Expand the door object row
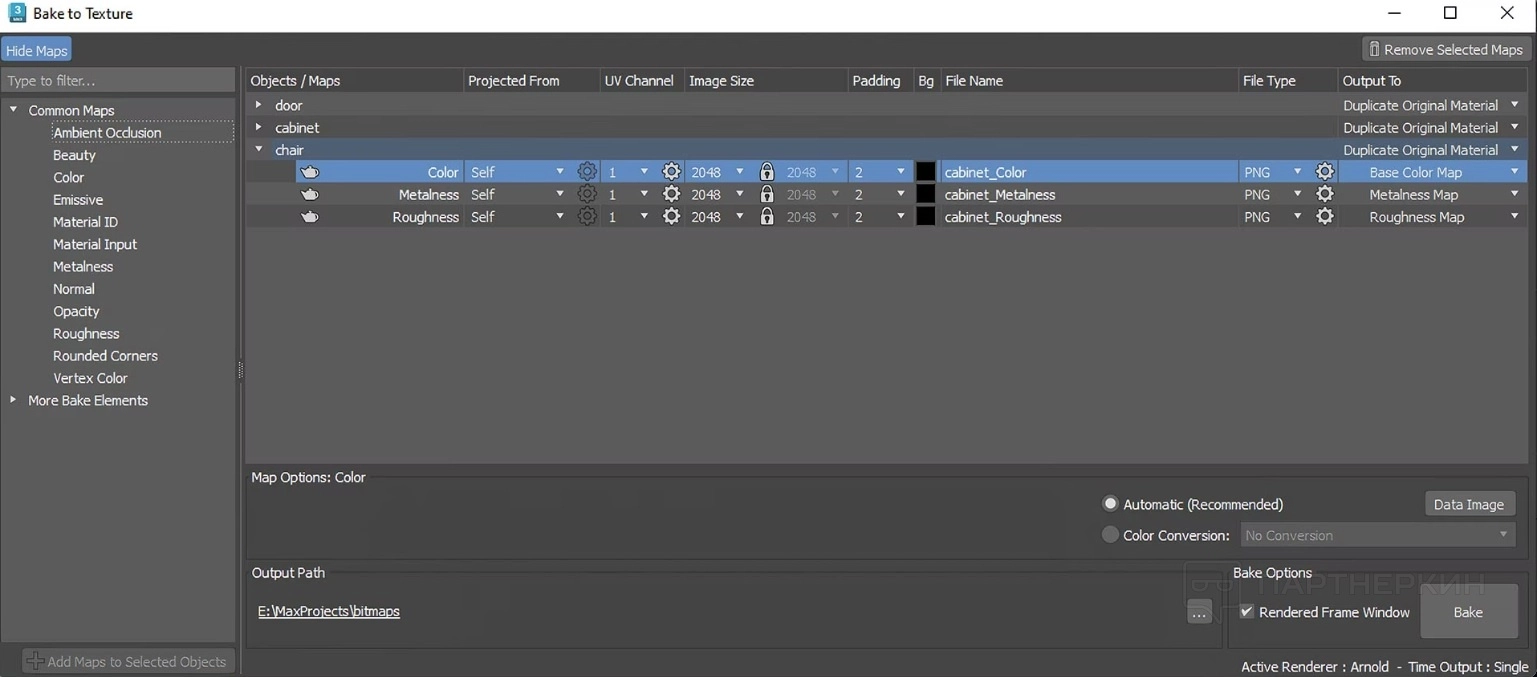The width and height of the screenshot is (1537, 677). [x=258, y=105]
